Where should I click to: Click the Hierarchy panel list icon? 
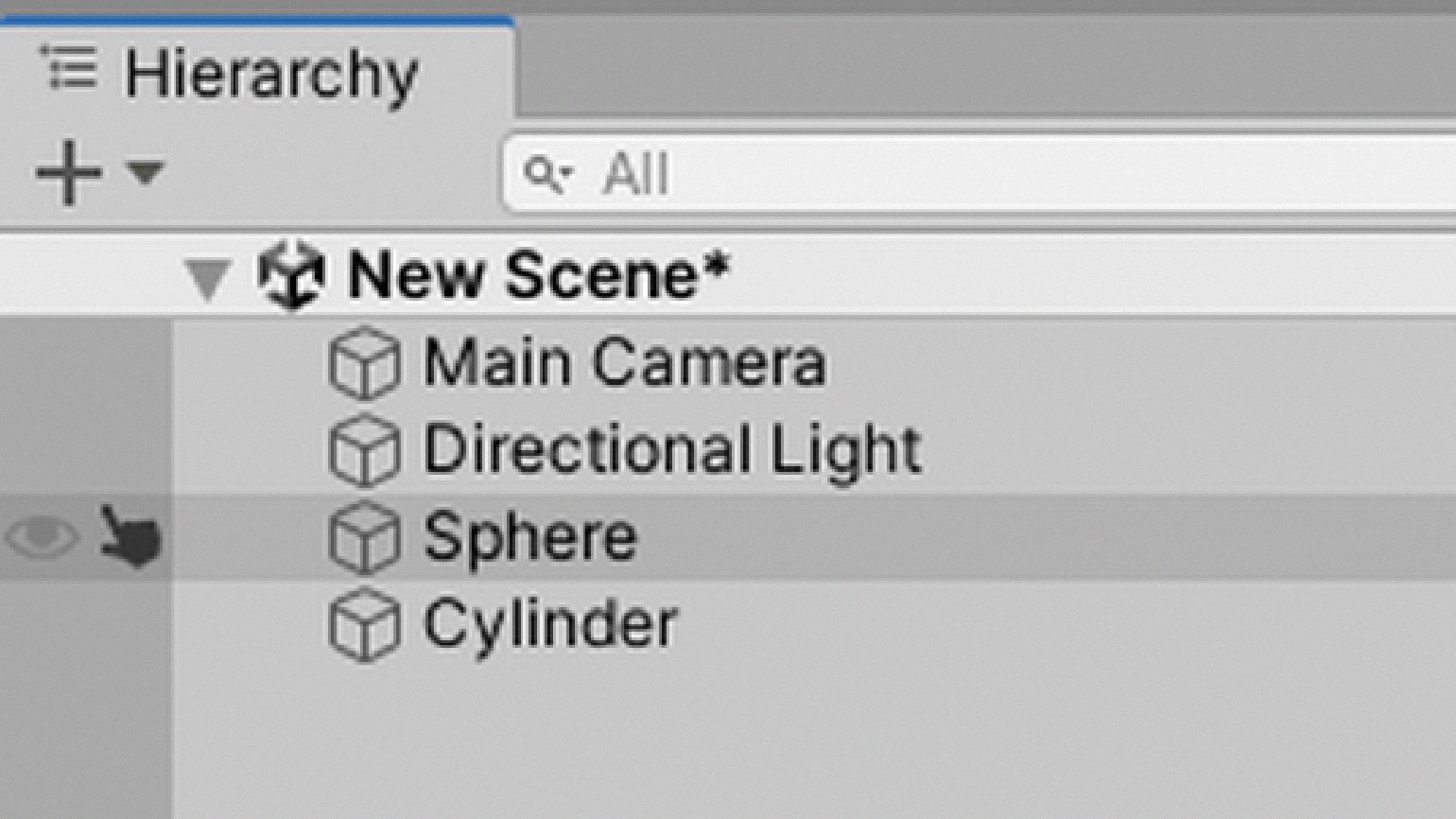69,68
